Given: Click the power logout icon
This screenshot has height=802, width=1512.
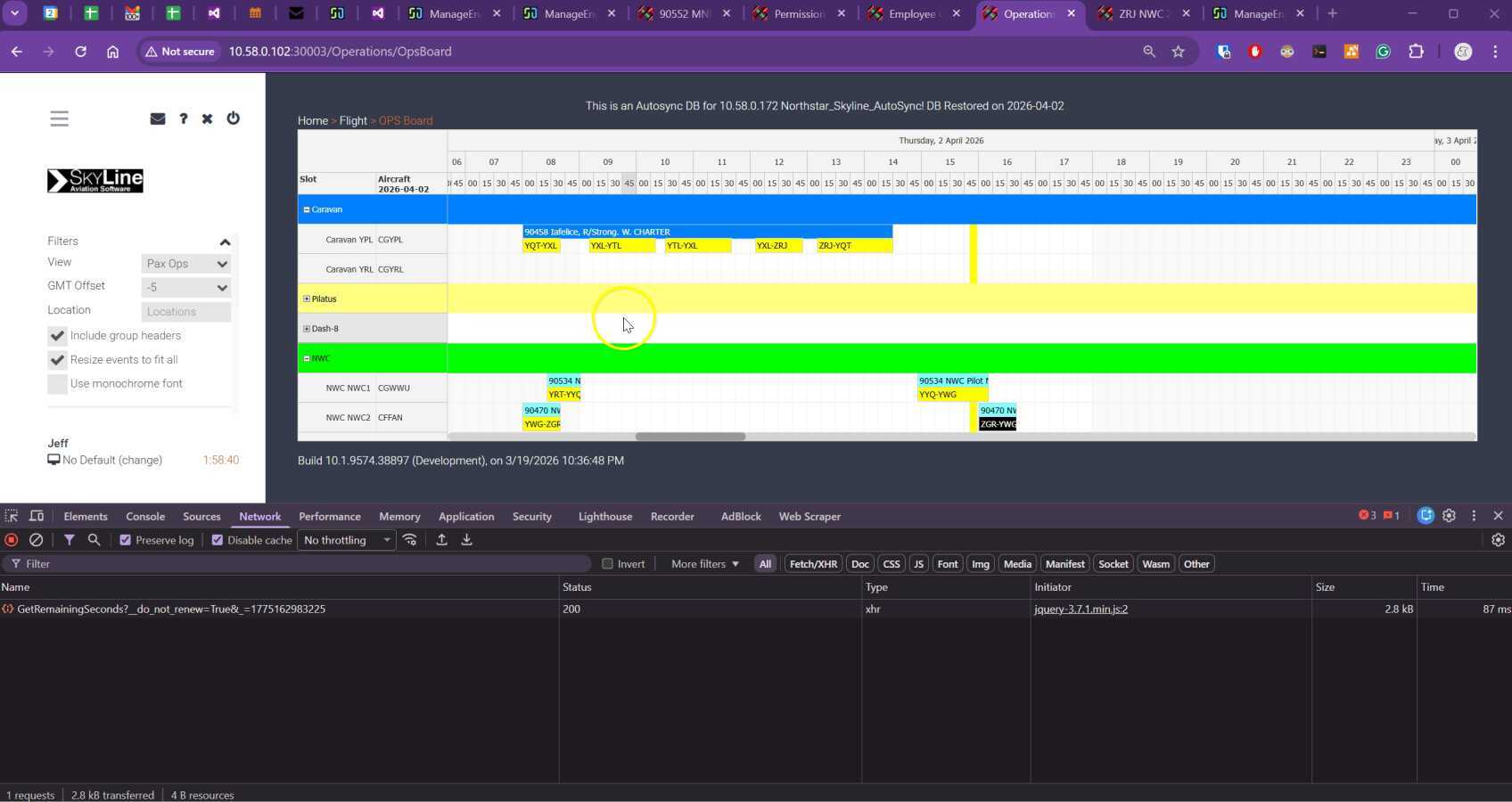Looking at the screenshot, I should pyautogui.click(x=233, y=119).
